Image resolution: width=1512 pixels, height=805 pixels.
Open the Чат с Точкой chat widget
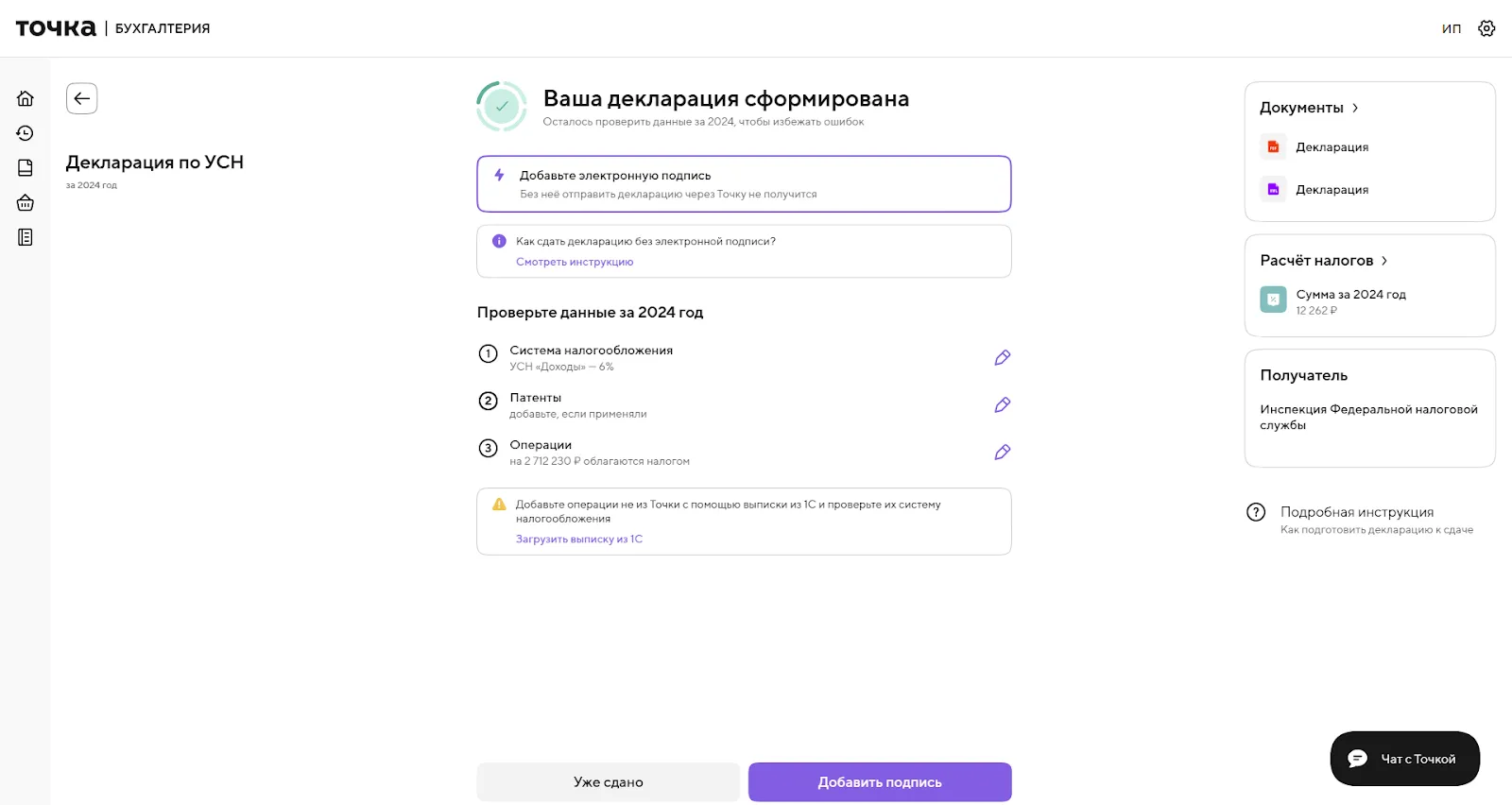coord(1404,759)
